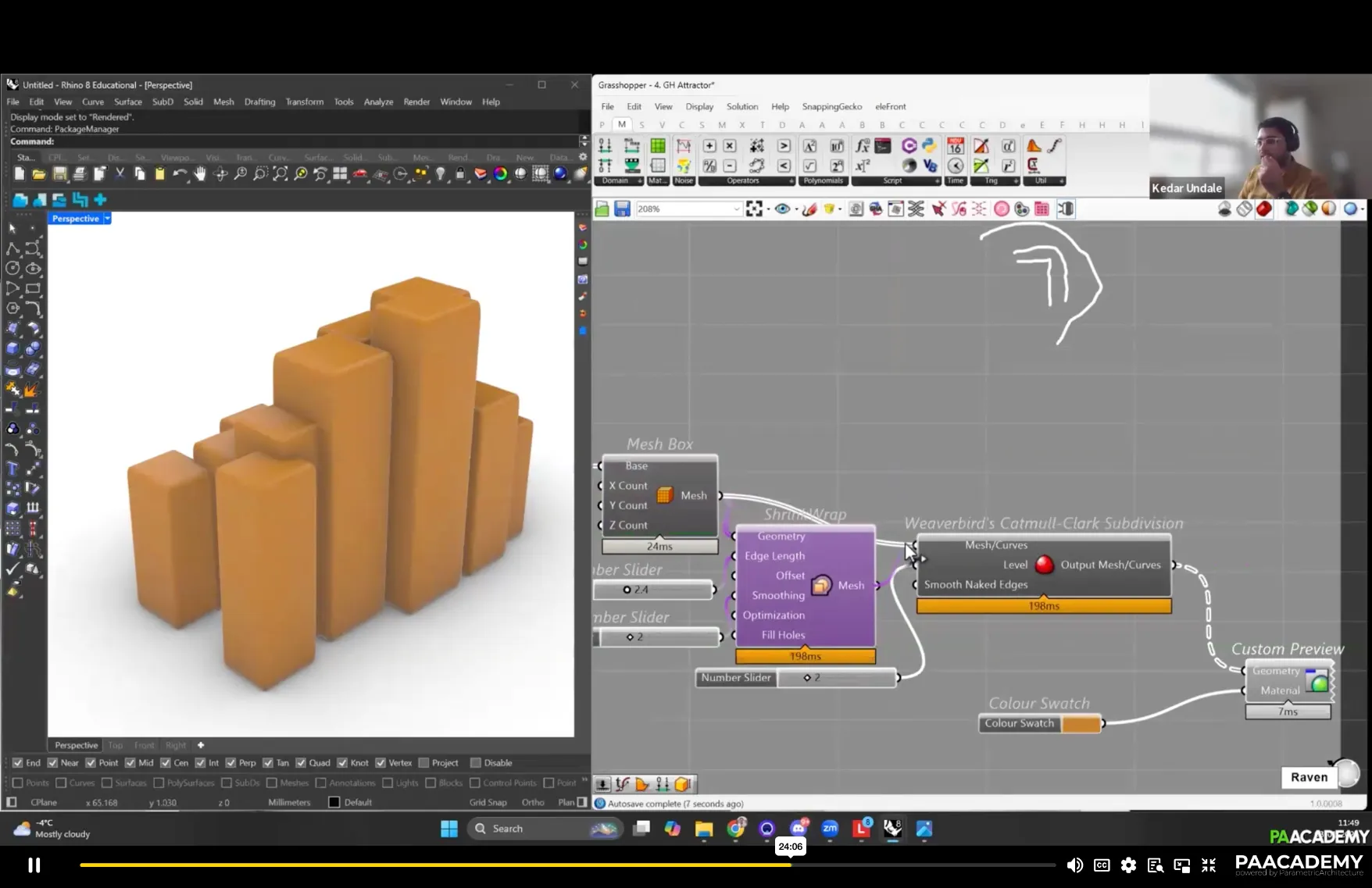Viewport: 1372px width, 888px height.
Task: Click the Mesh Box component icon
Action: [x=664, y=495]
